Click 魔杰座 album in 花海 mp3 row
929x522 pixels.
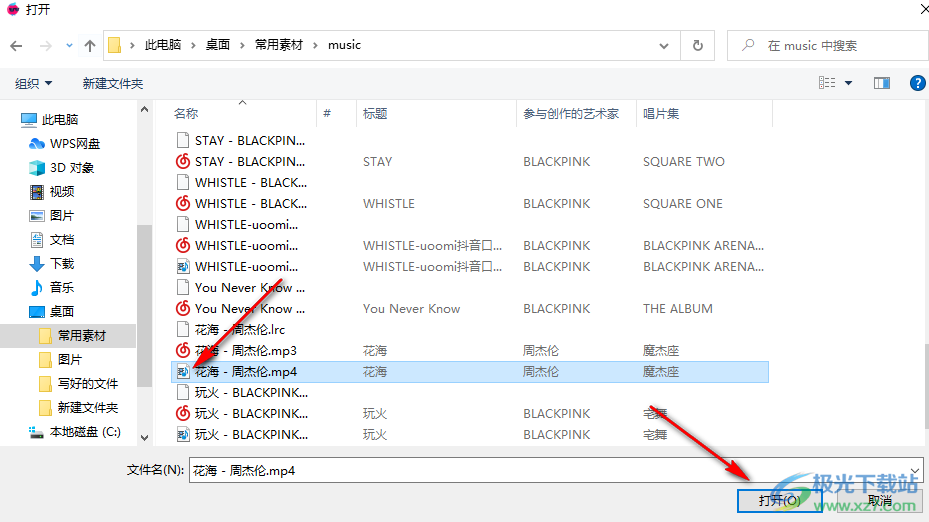coord(661,351)
